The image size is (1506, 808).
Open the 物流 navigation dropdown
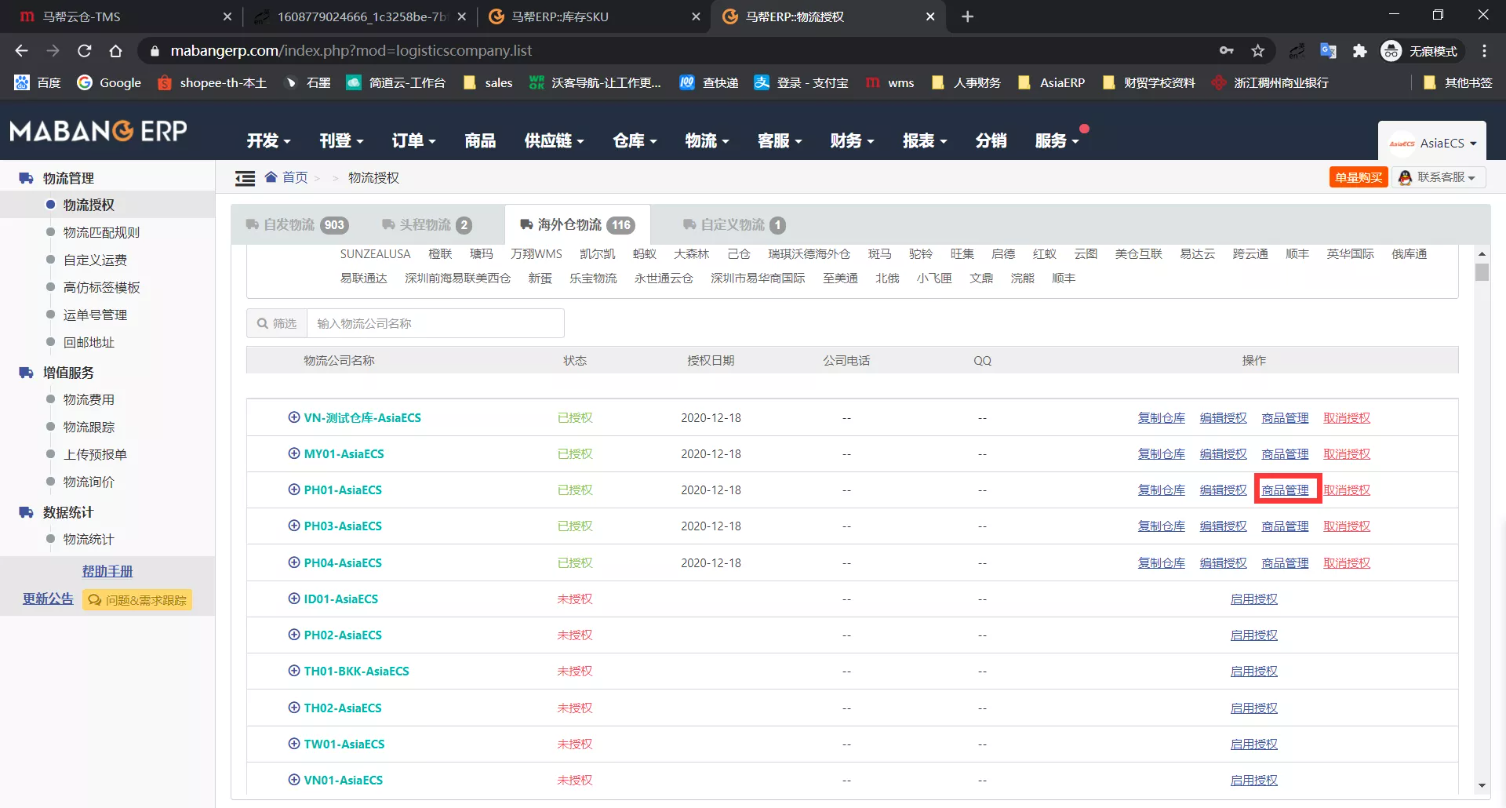(x=707, y=141)
